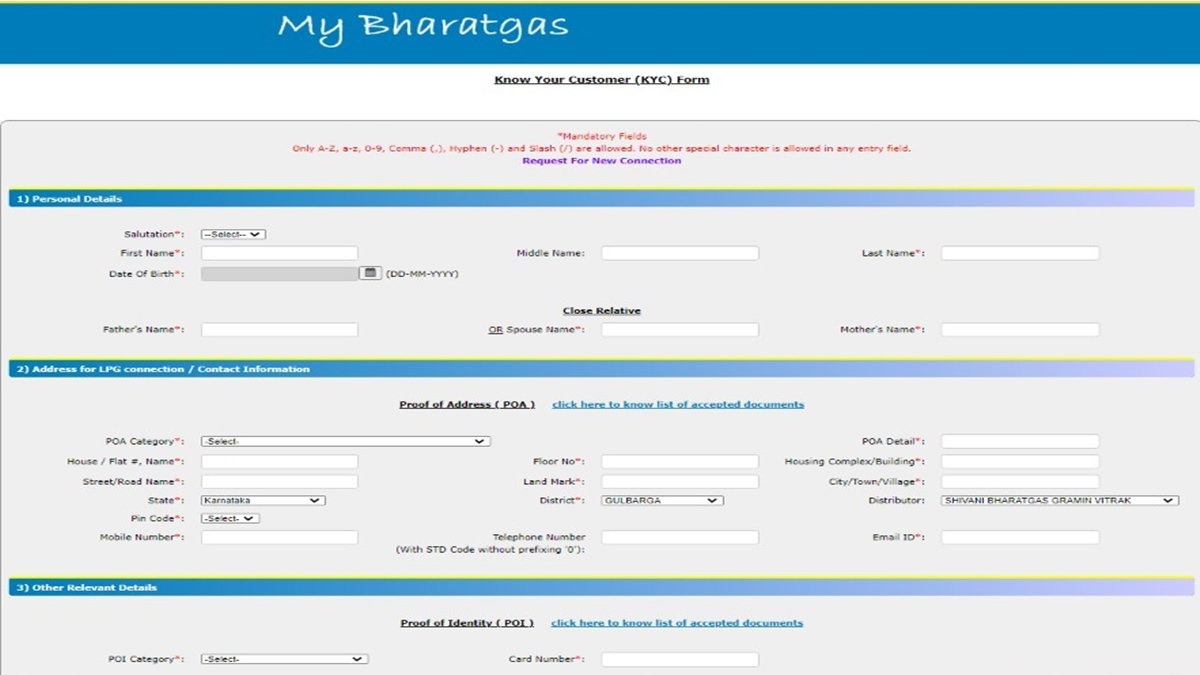Click the Know Your Customer (KYC) Form title
Screen dimensions: 1200x675
(x=602, y=80)
